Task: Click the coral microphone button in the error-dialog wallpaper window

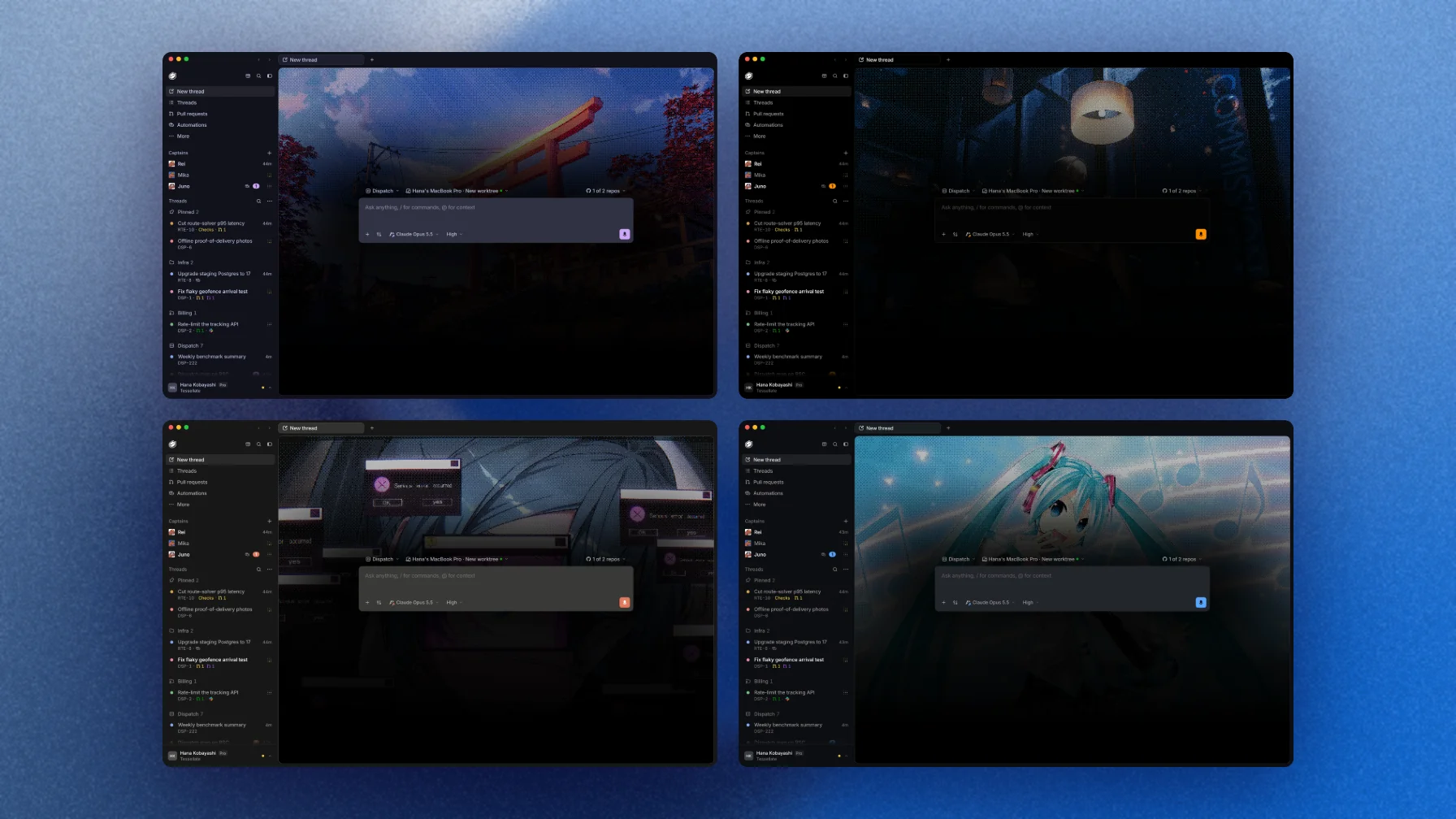Action: pyautogui.click(x=624, y=602)
